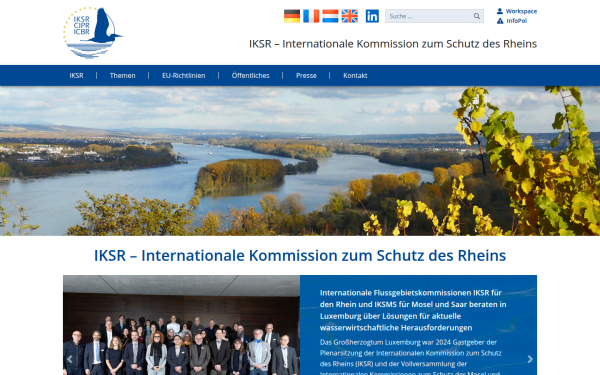Open the LinkedIn page icon

(x=372, y=16)
